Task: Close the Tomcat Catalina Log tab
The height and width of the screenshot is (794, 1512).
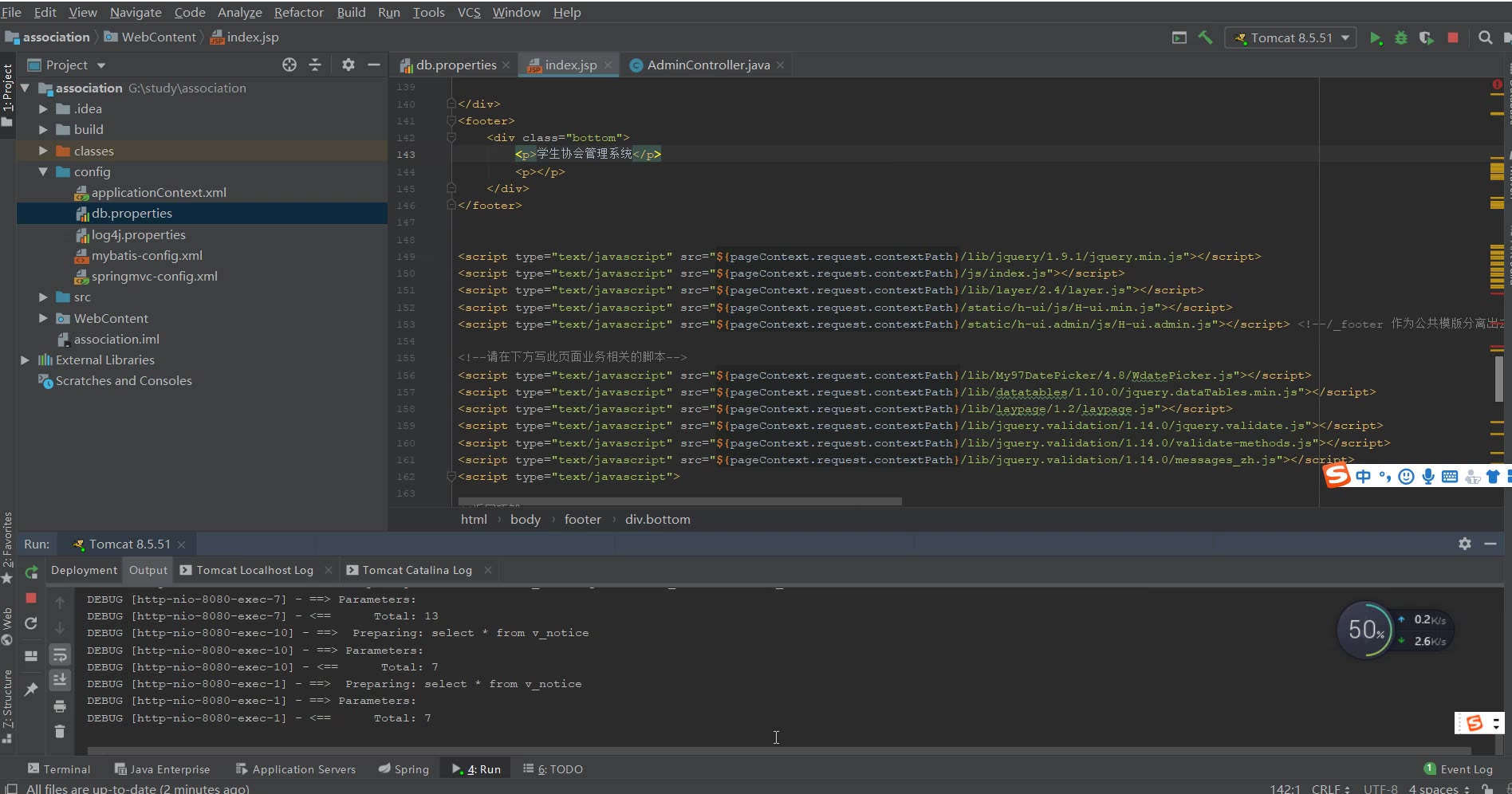Action: click(488, 570)
